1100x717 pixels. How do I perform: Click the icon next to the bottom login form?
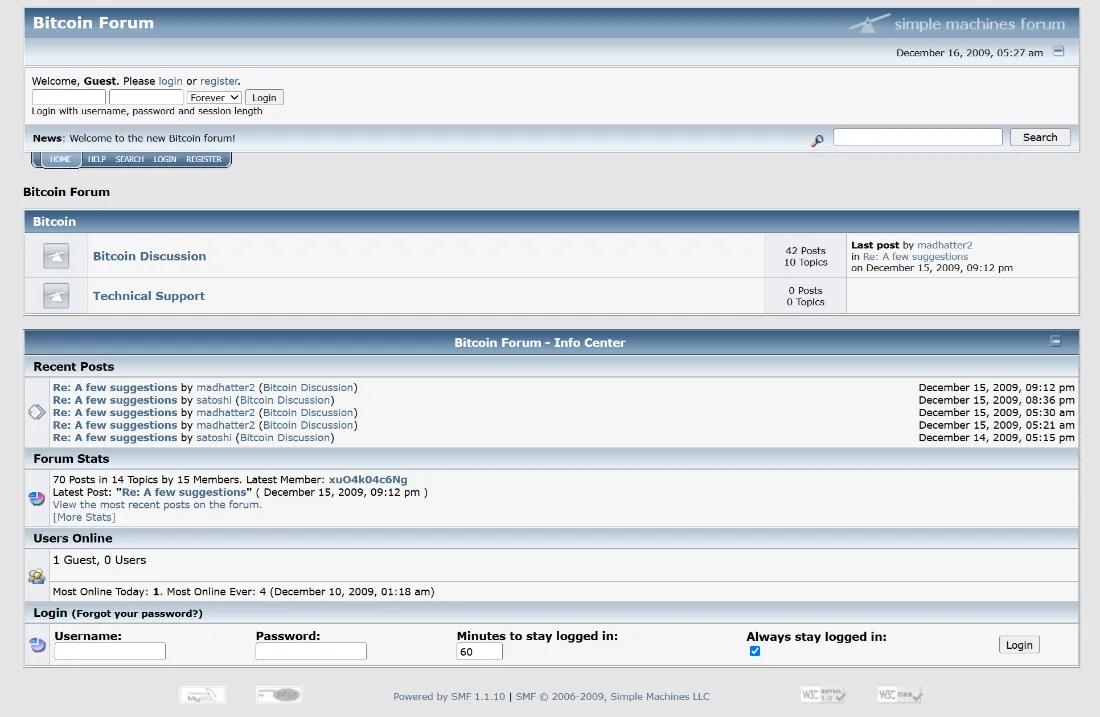click(x=37, y=644)
